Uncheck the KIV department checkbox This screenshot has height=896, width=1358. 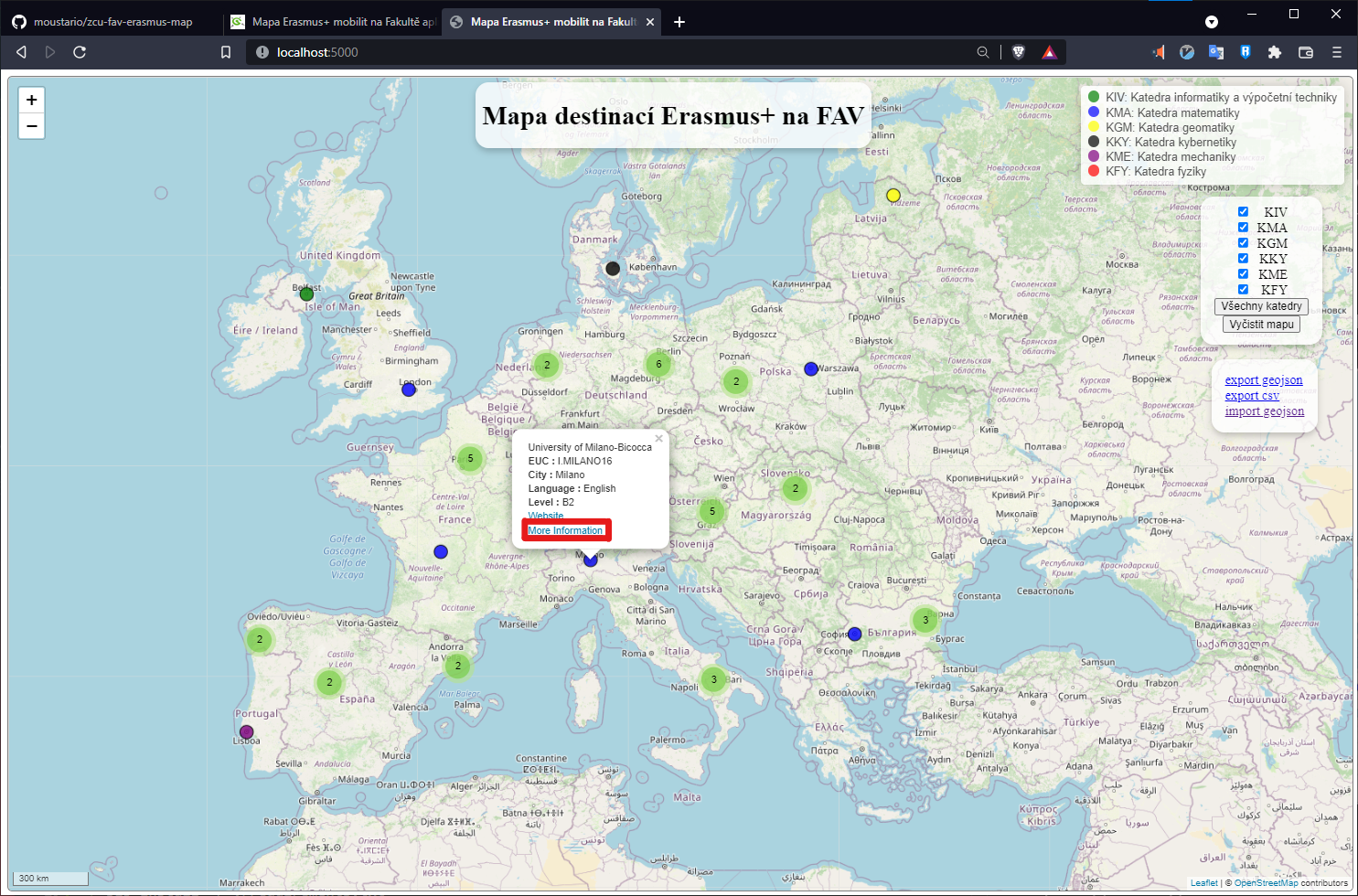(1243, 211)
